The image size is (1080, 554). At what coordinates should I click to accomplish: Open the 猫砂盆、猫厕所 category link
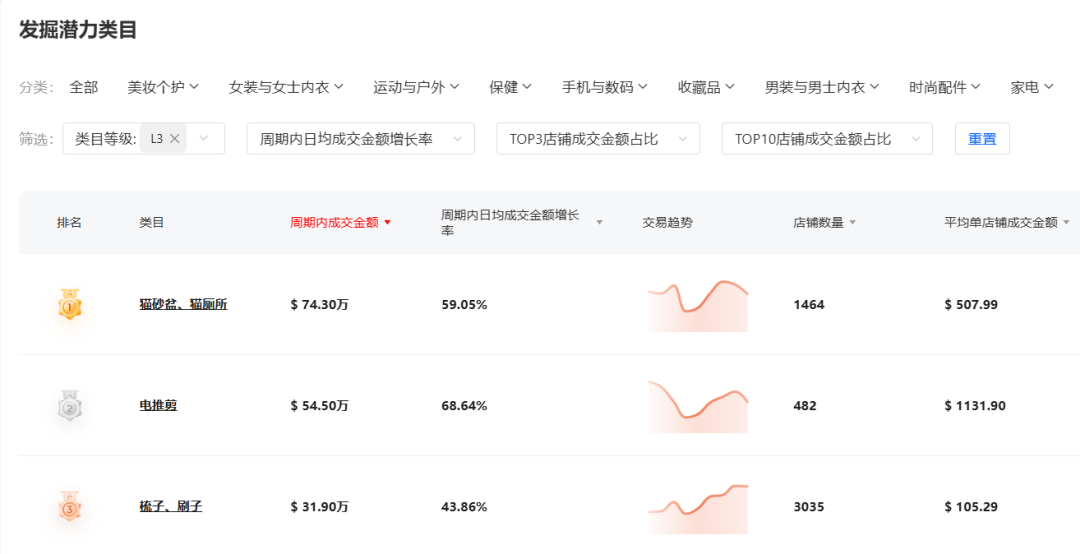coord(183,304)
